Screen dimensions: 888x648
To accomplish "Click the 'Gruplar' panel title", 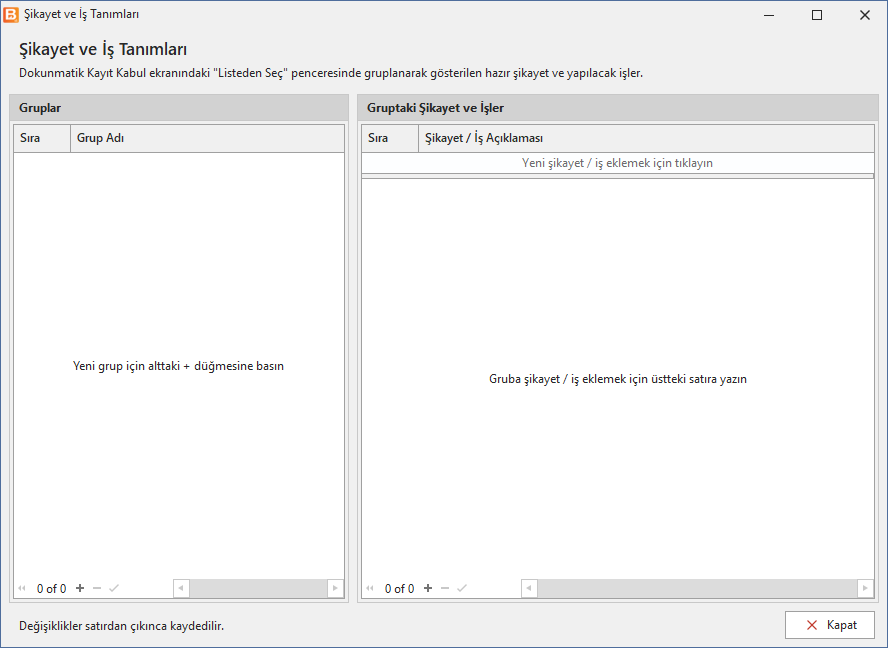I will [40, 108].
